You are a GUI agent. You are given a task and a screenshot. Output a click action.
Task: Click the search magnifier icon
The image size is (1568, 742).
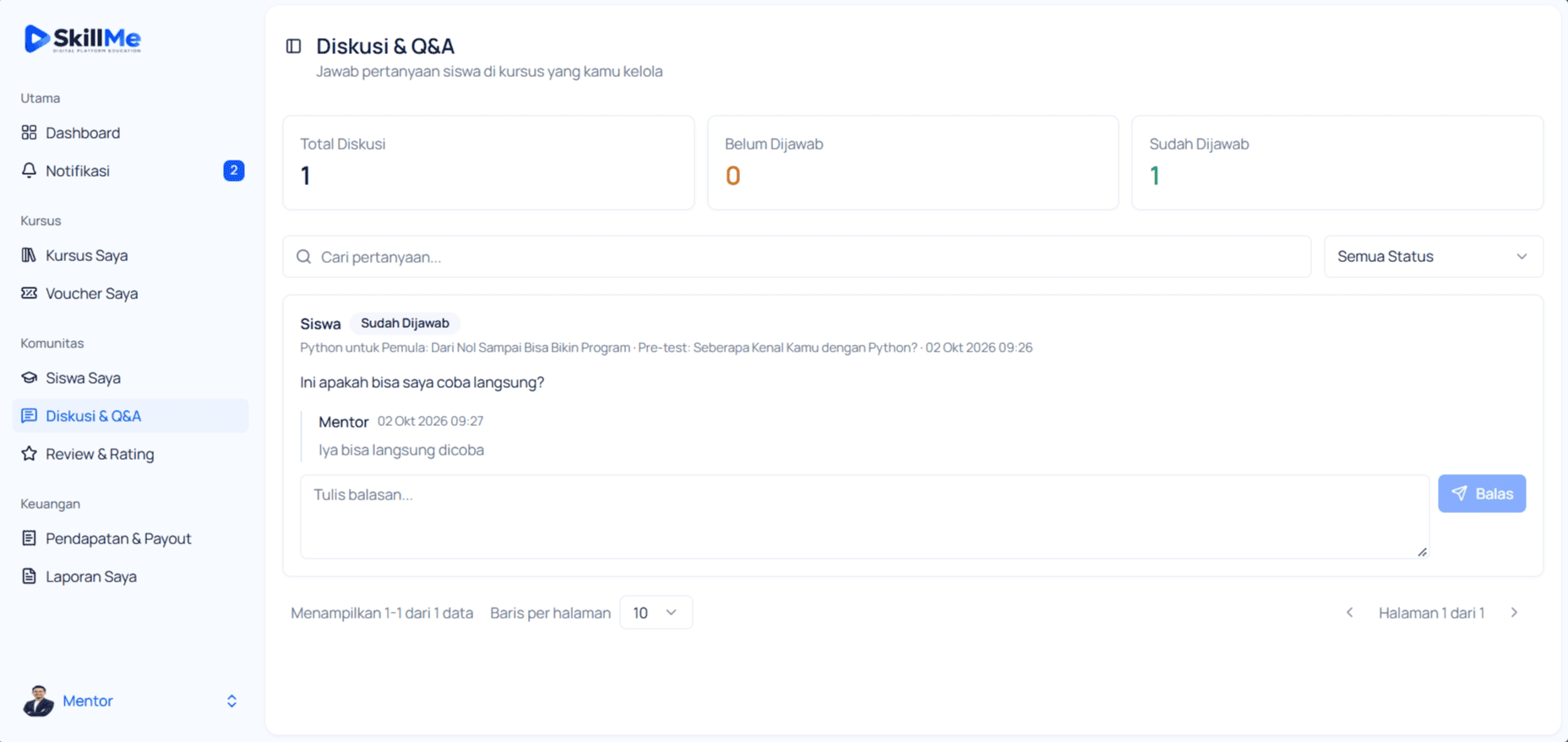click(304, 257)
